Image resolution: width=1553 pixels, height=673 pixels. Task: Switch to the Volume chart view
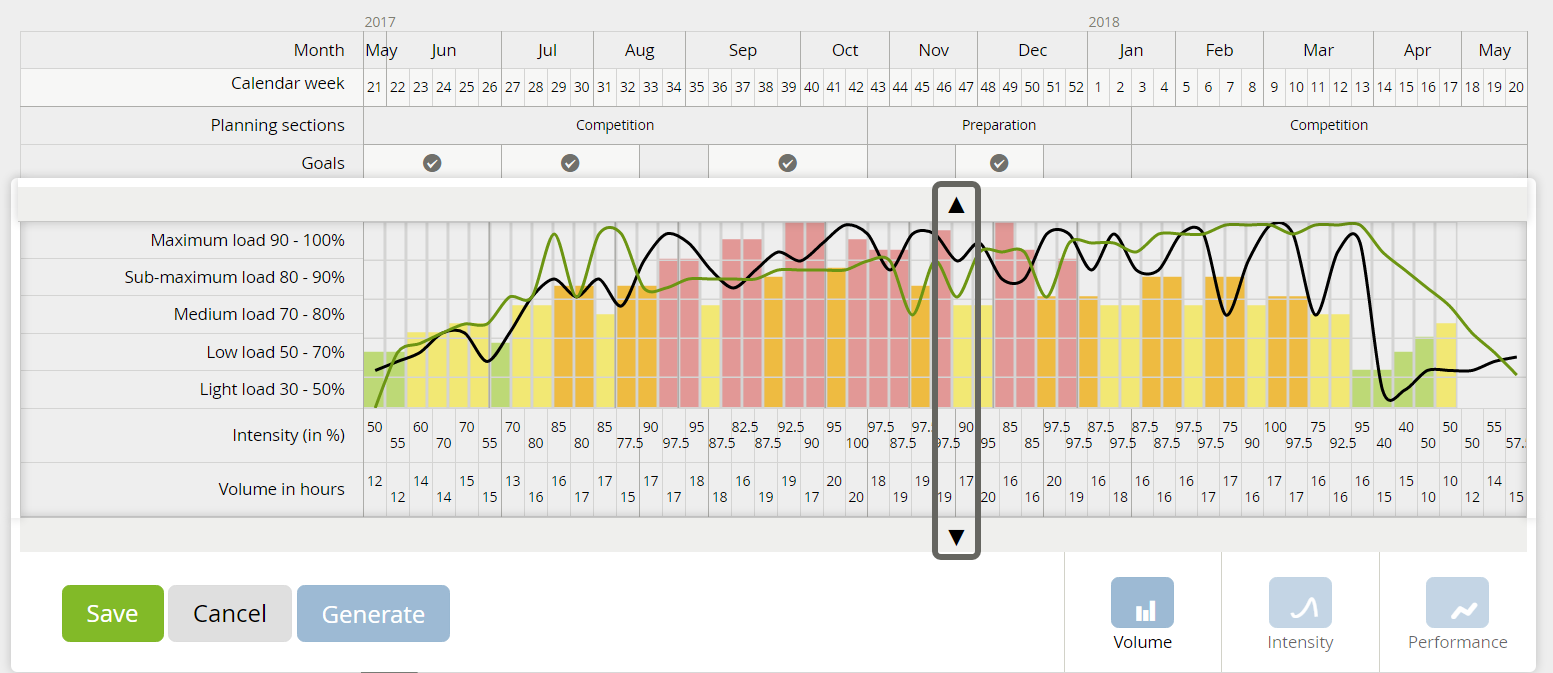(1142, 603)
